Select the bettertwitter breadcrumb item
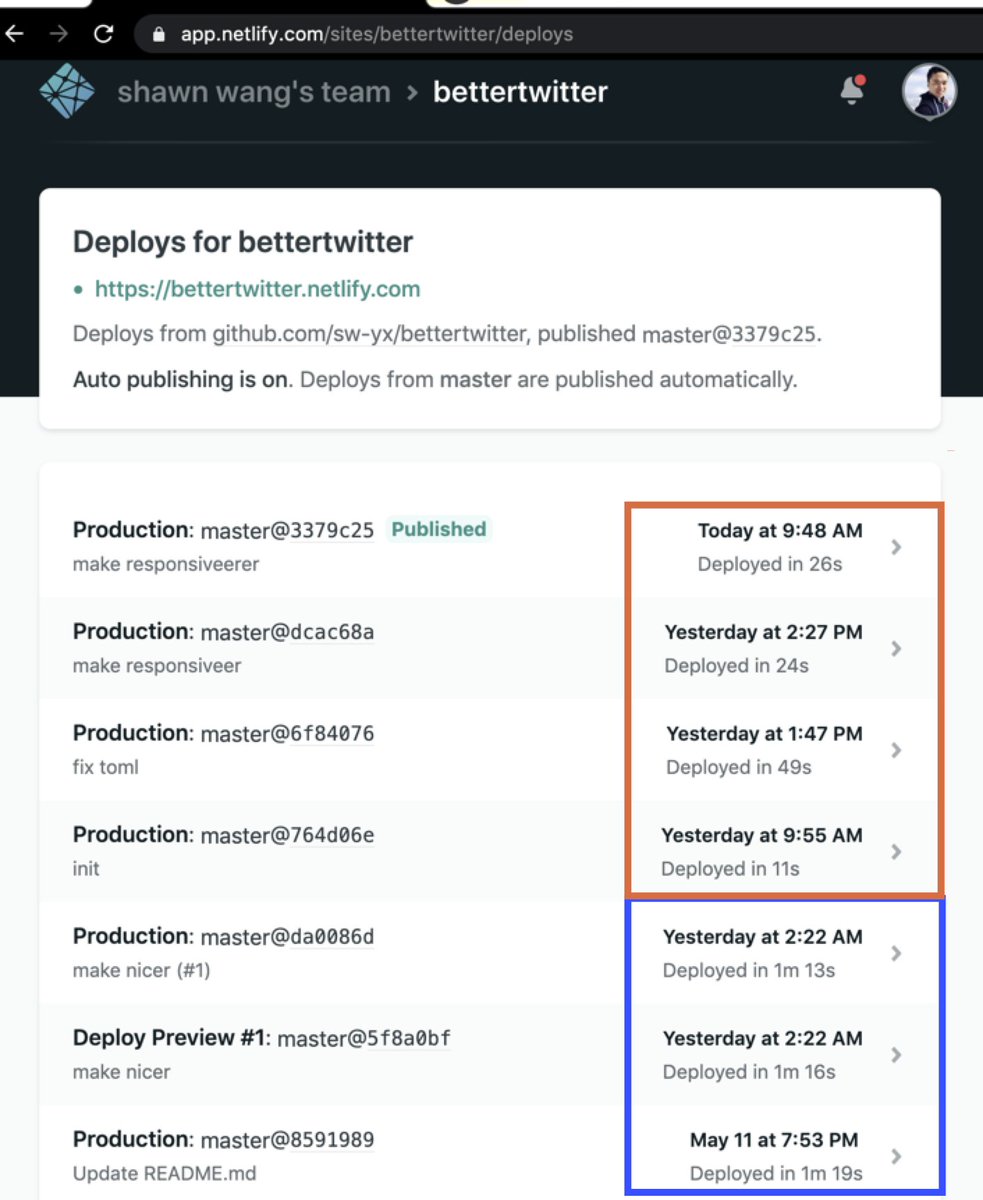 pos(519,91)
